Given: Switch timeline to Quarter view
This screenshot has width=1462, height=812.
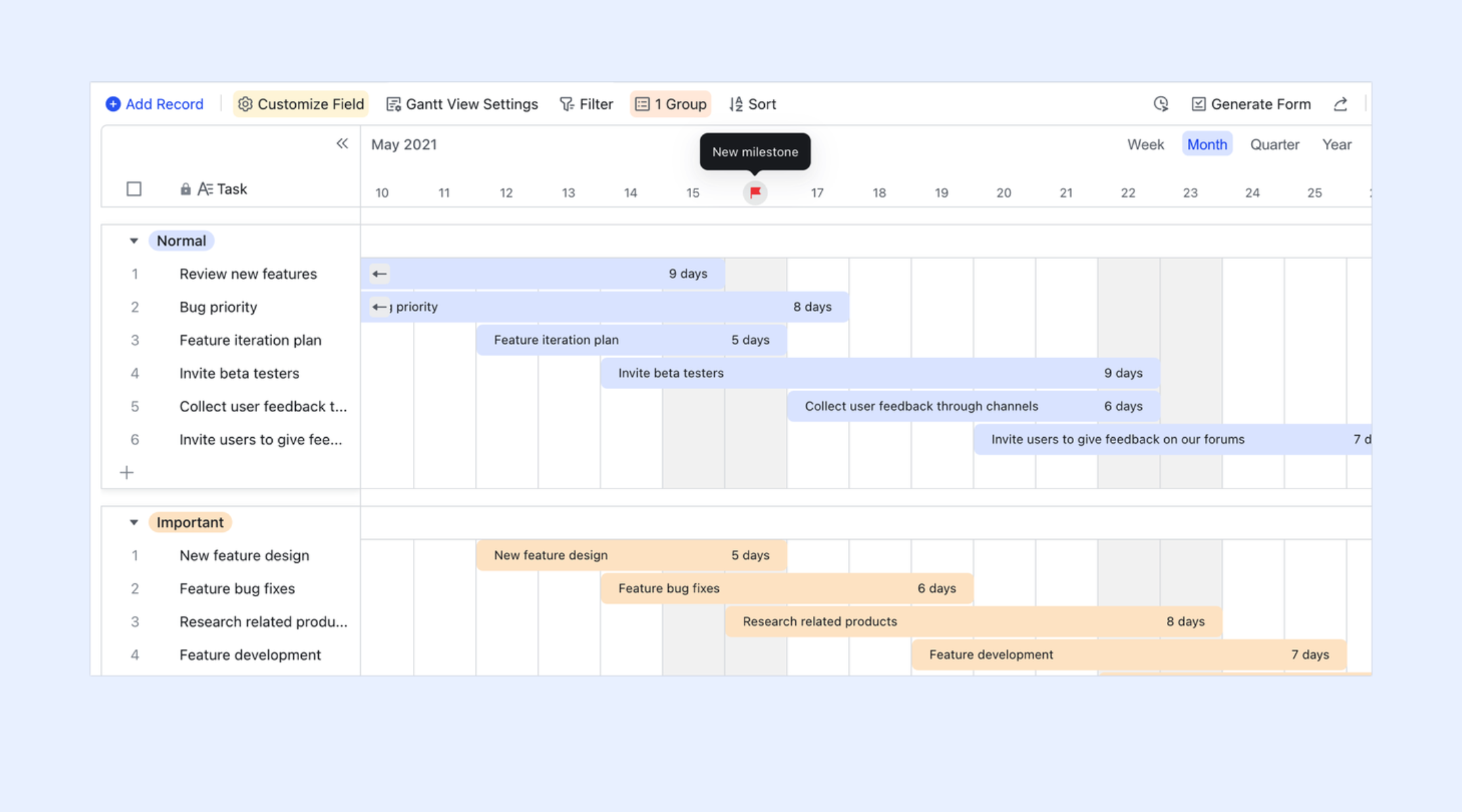Looking at the screenshot, I should (x=1275, y=144).
